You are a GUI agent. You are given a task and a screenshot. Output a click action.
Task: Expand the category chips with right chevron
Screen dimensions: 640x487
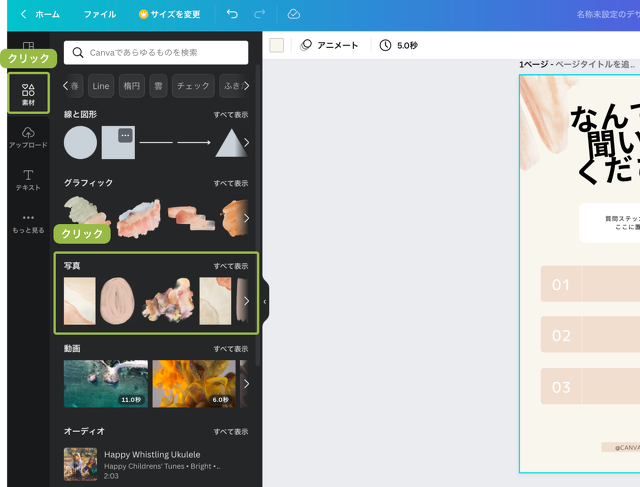click(247, 86)
